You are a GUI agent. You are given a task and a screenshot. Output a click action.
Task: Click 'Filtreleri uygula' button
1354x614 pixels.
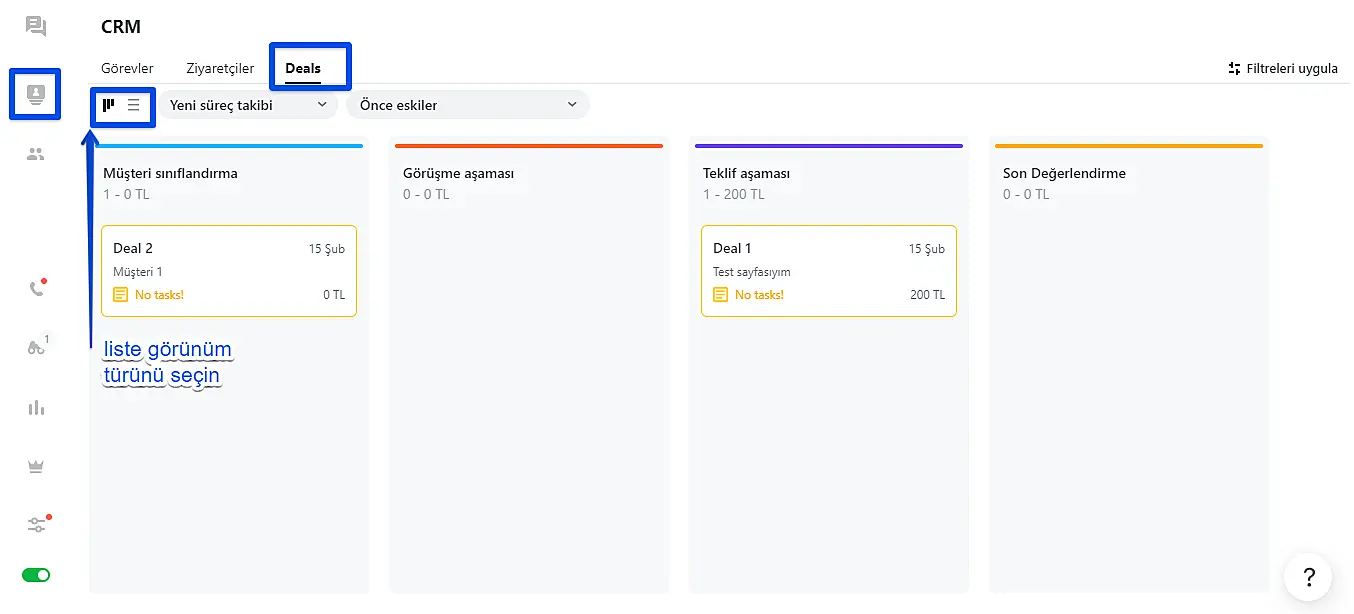tap(1283, 69)
